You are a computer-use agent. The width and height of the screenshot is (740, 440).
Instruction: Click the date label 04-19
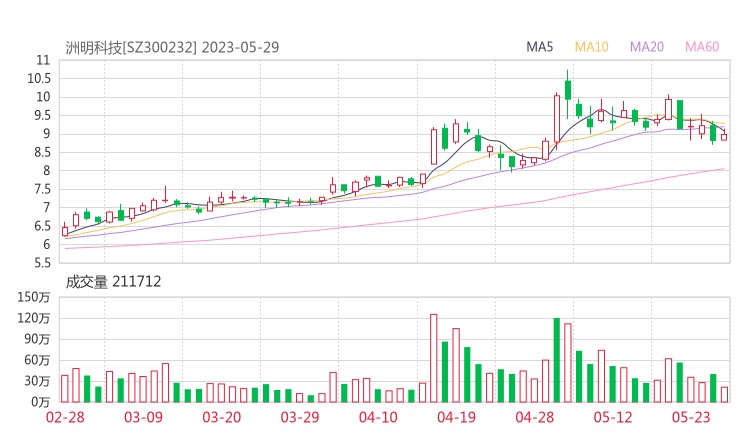pos(456,417)
